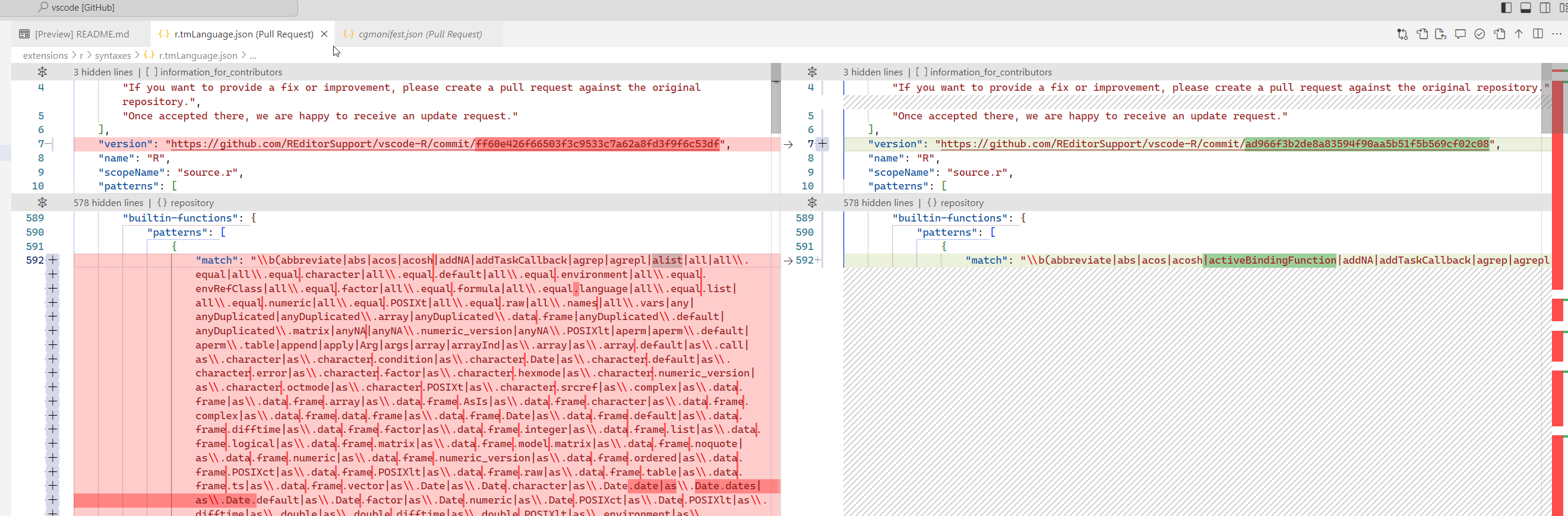
Task: Click the 'extensions' breadcrumb
Action: [46, 55]
